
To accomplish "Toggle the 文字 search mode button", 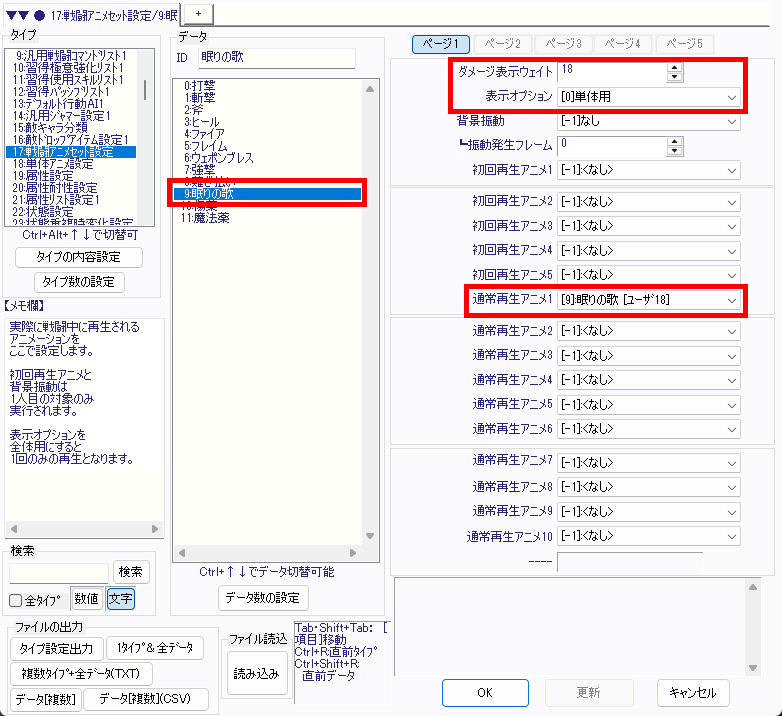I will (x=120, y=599).
